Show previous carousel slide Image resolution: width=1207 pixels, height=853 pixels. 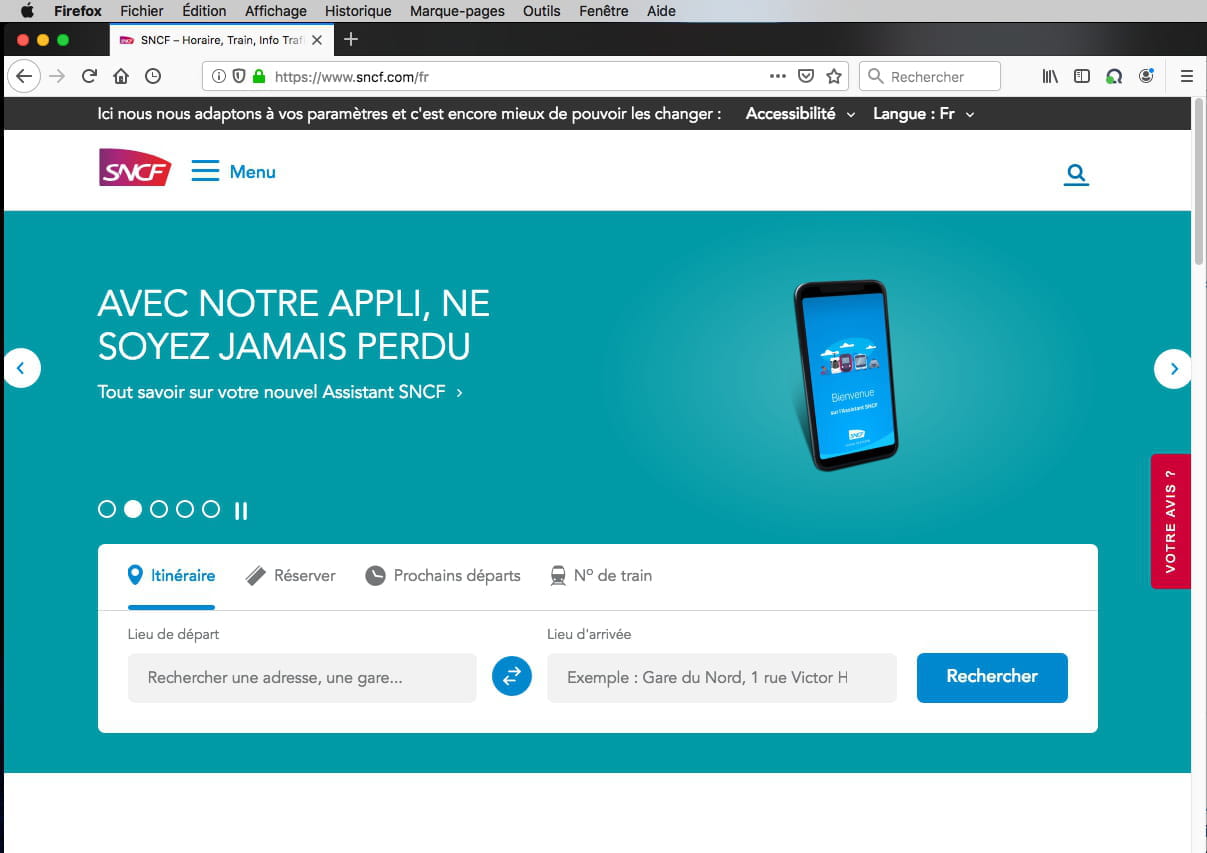click(21, 368)
